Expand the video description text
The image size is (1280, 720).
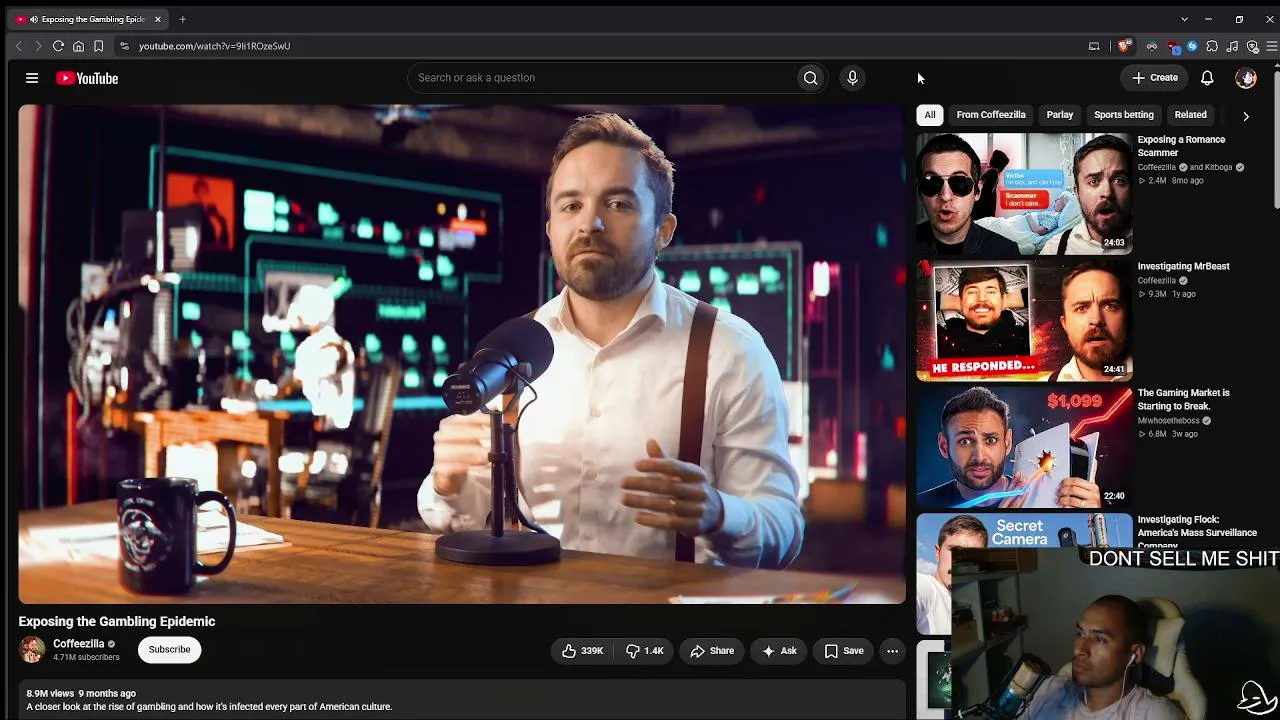pos(209,707)
